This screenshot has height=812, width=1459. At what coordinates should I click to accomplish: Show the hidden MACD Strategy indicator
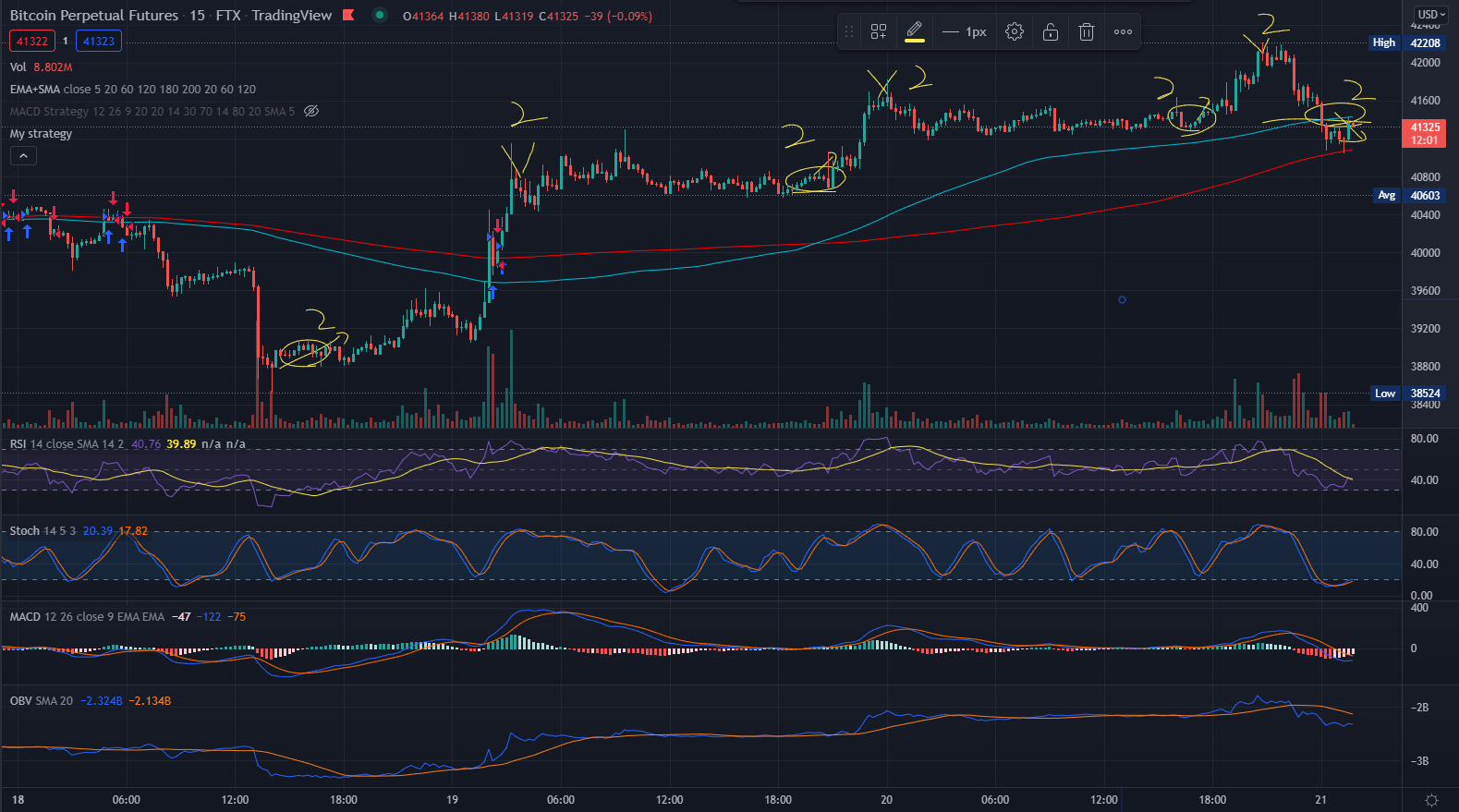coord(311,112)
